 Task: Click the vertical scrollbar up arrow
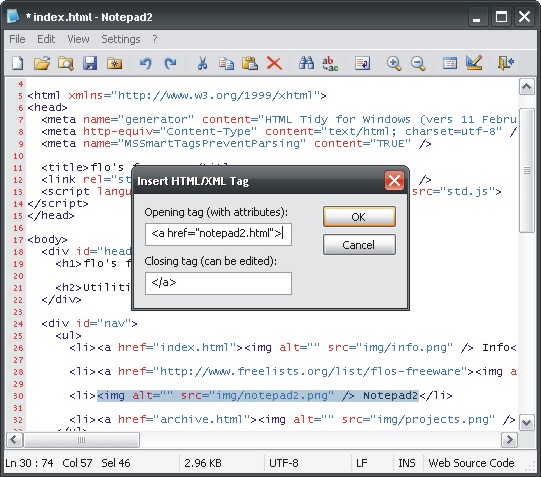coord(527,87)
